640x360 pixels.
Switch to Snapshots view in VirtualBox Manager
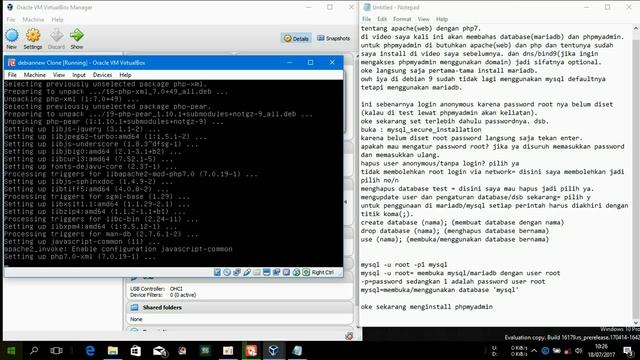pyautogui.click(x=333, y=38)
